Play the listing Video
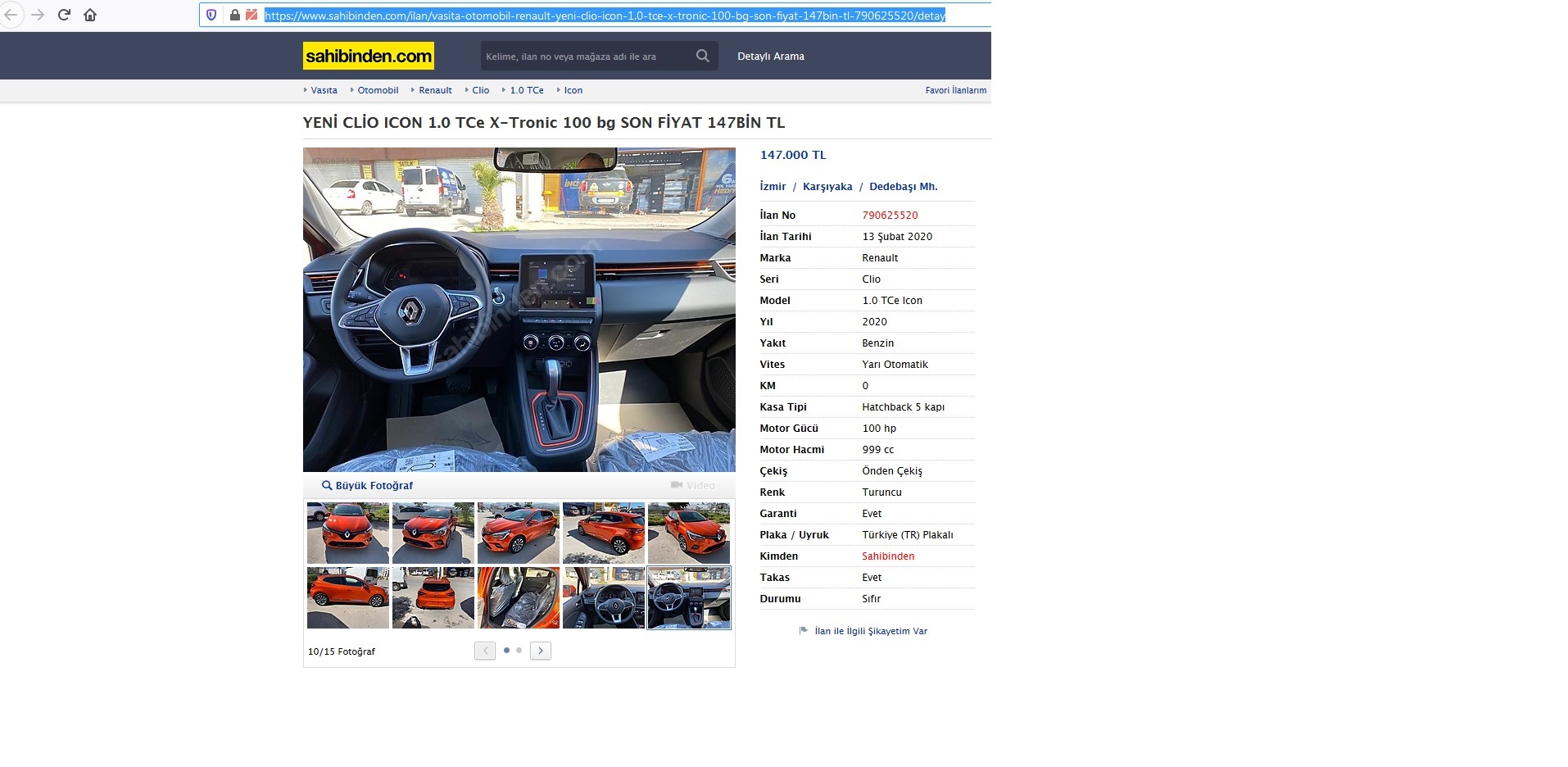Viewport: 1568px width, 767px height. click(693, 486)
